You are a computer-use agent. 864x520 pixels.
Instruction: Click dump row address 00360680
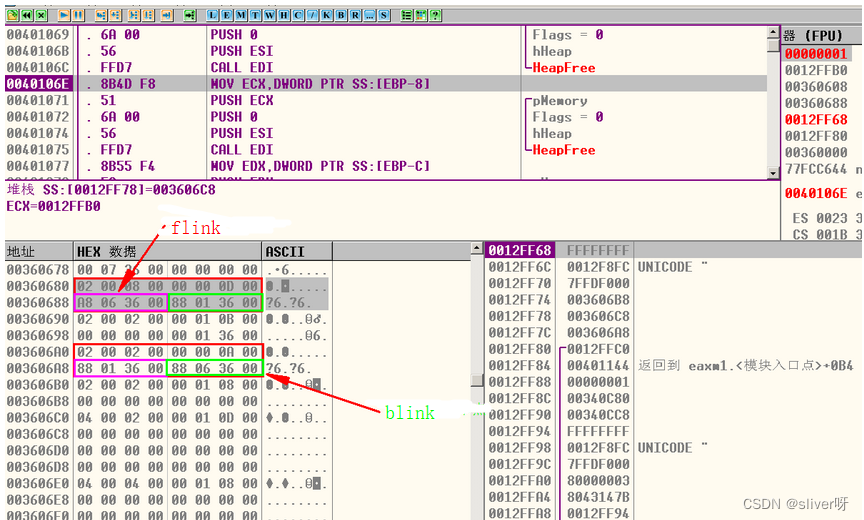coord(38,286)
